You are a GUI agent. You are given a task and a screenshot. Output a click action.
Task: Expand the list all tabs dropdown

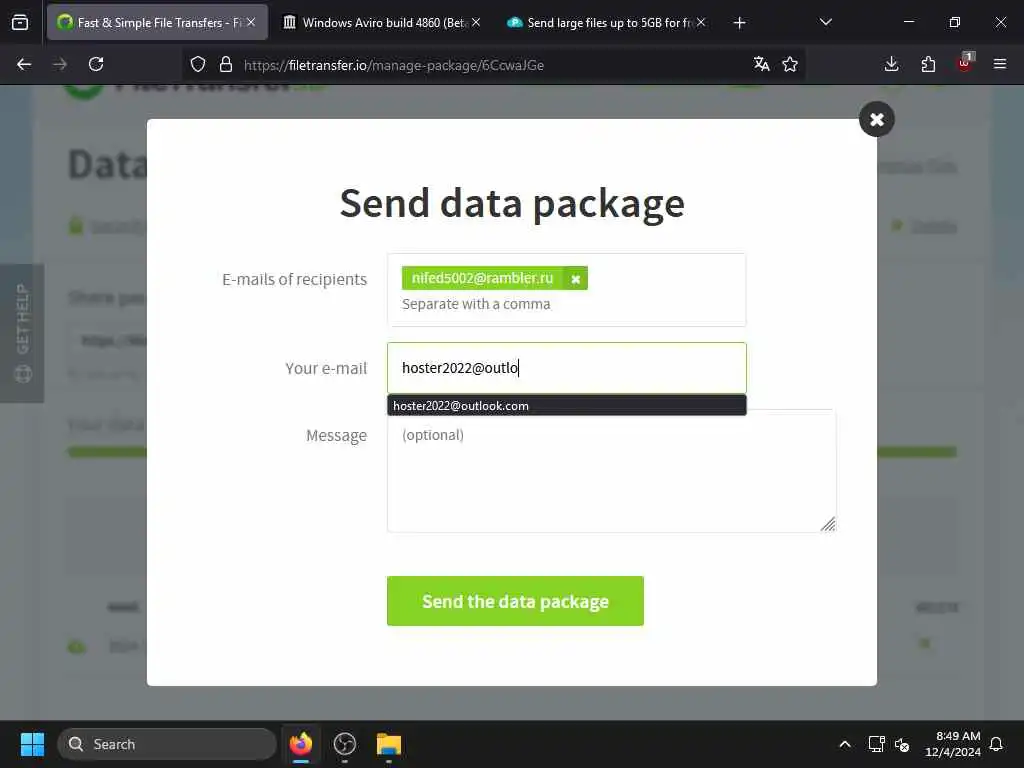[825, 23]
